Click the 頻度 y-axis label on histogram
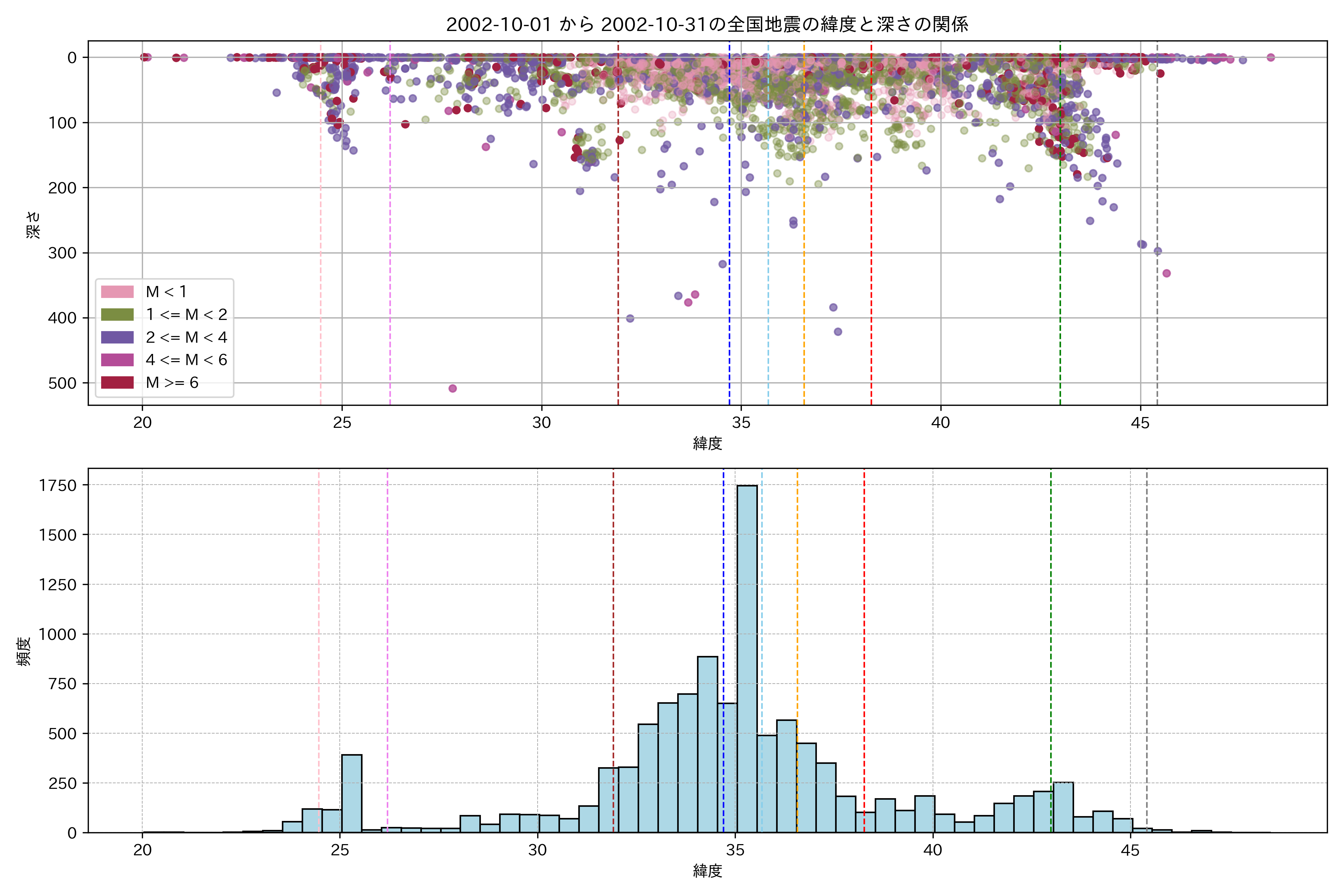1344x896 pixels. pos(24,651)
